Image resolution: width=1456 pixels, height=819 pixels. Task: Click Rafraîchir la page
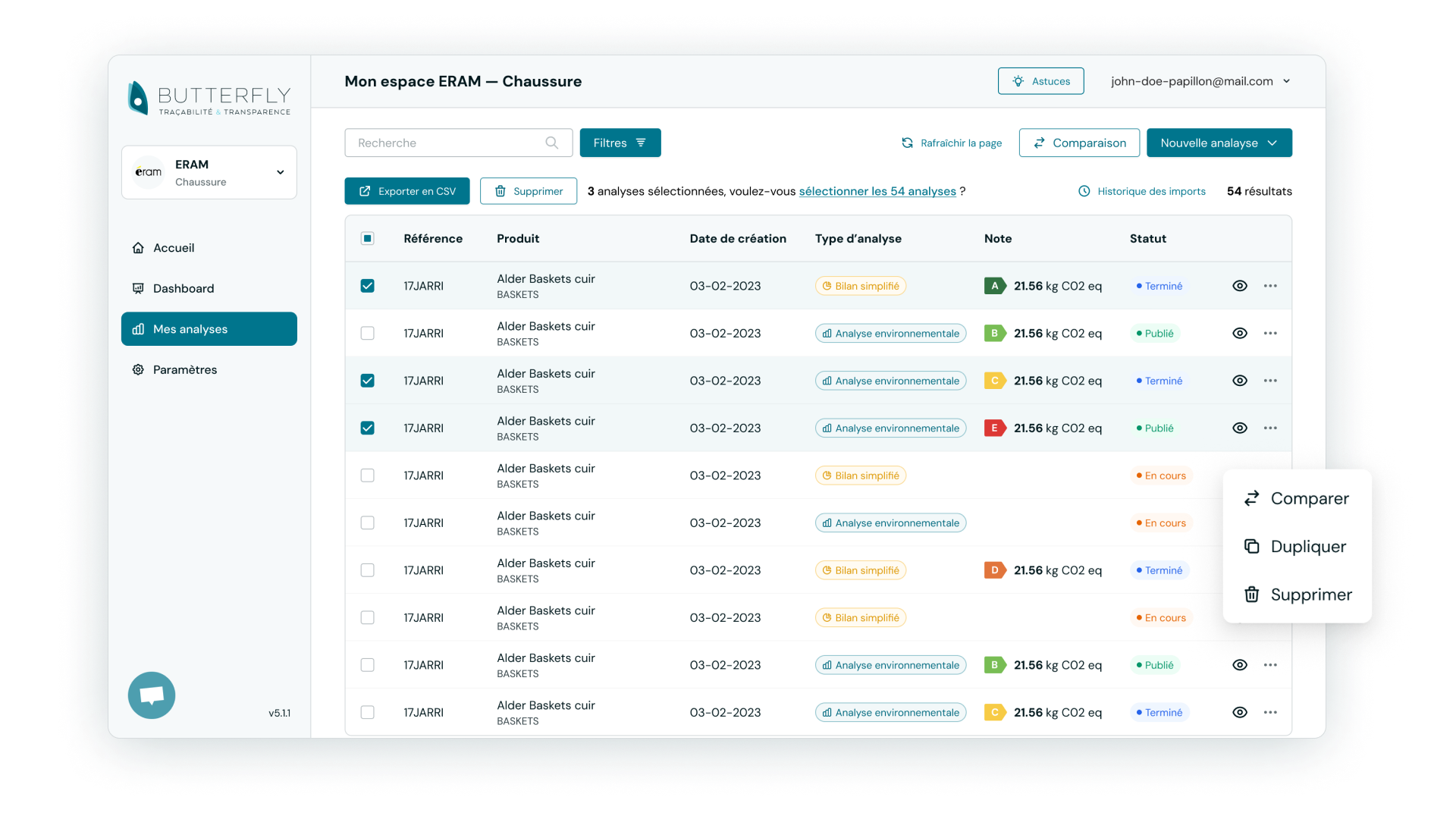point(952,143)
